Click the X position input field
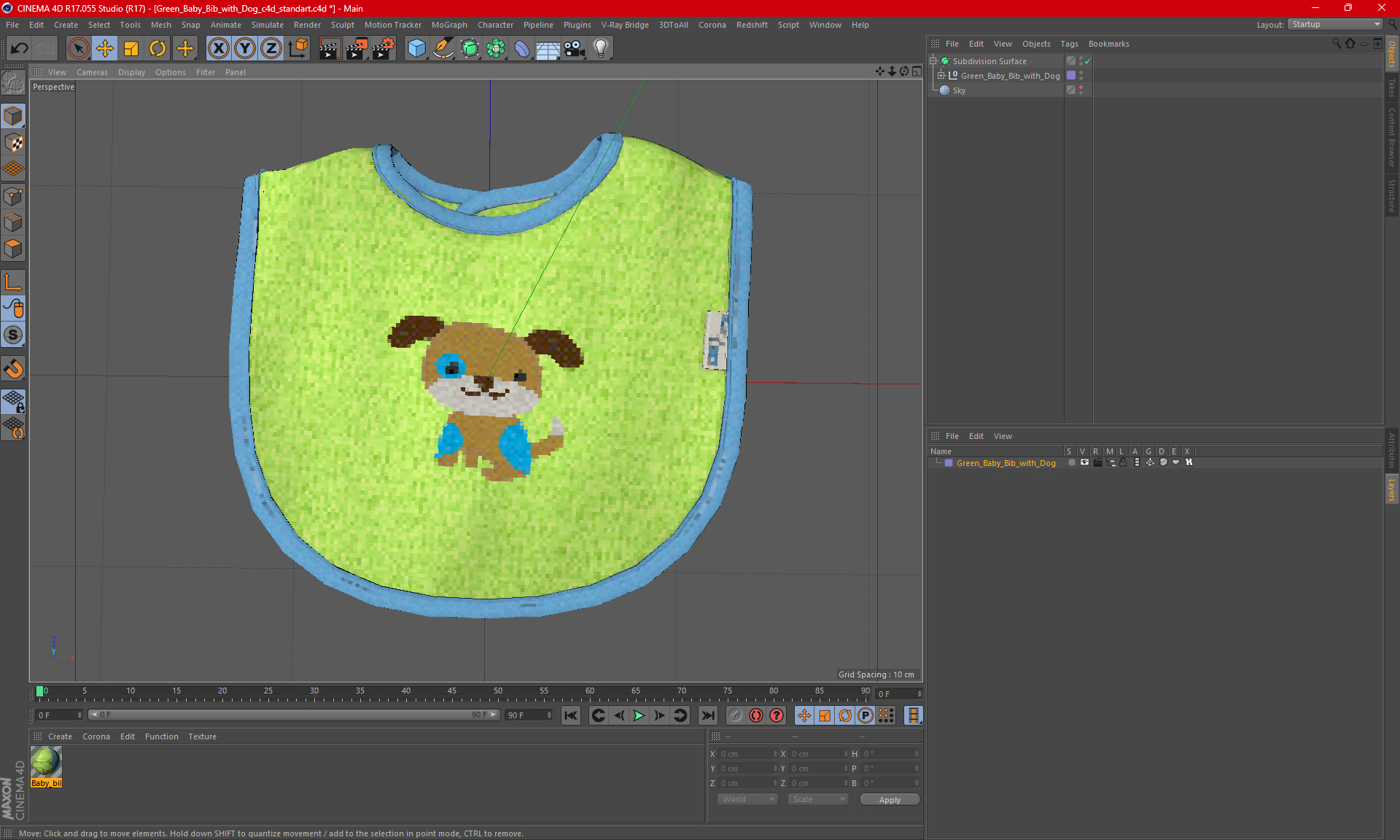1400x840 pixels. (747, 754)
